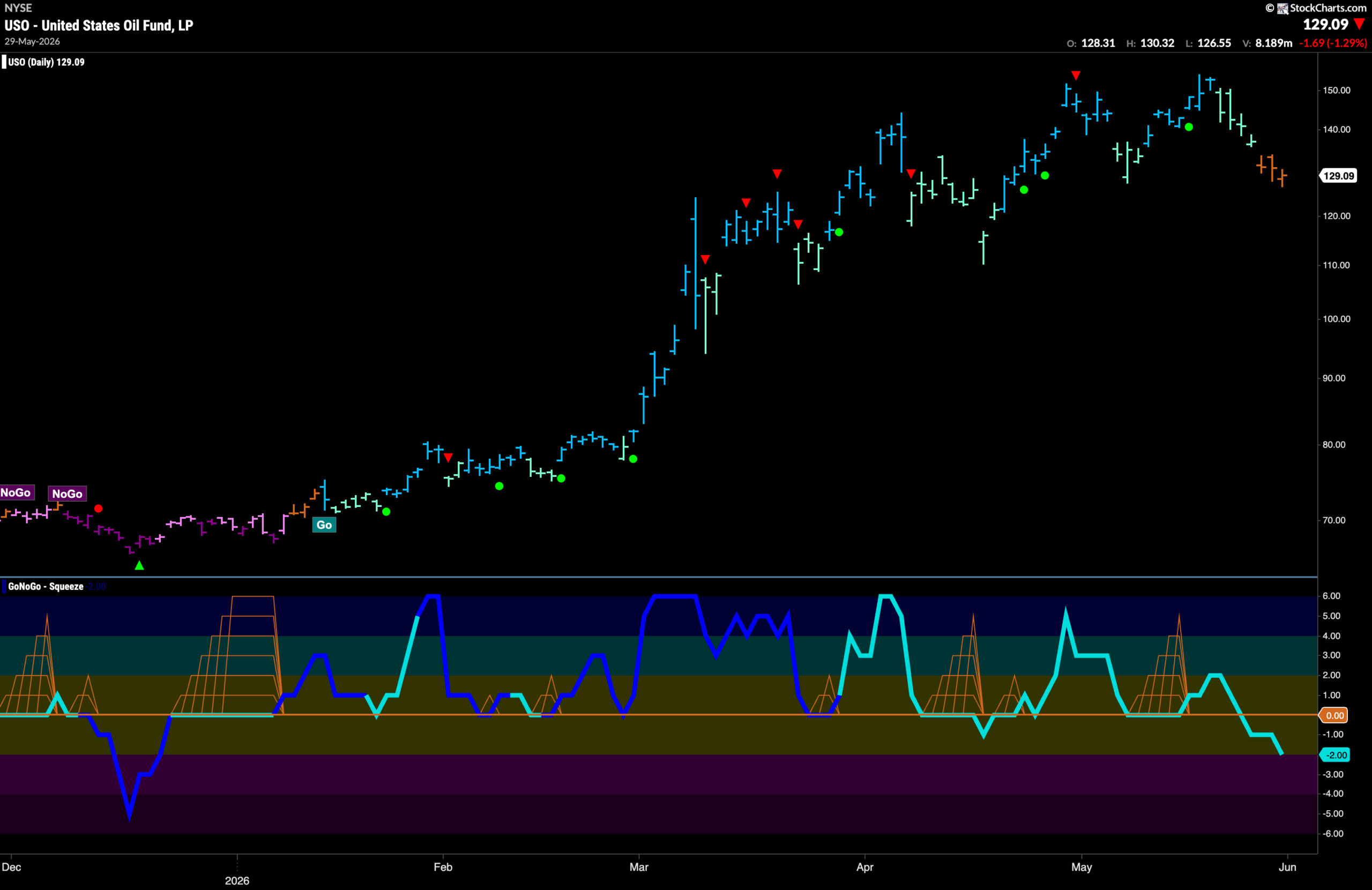Click the Mar label on the time axis
This screenshot has height=890, width=1372.
pos(639,867)
